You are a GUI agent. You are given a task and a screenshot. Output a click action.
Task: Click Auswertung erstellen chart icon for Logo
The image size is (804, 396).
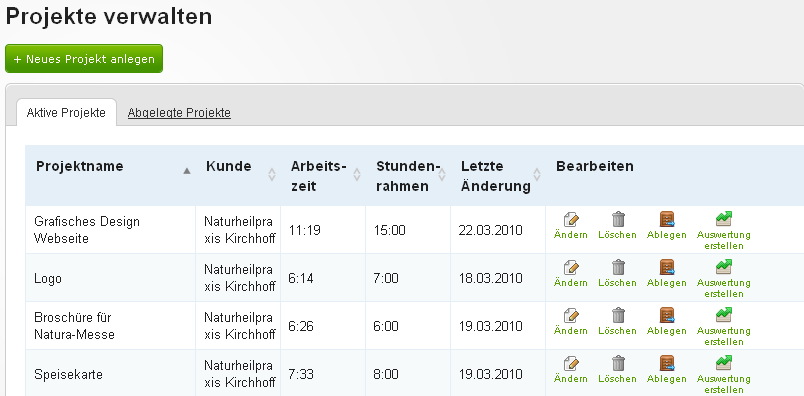click(723, 267)
